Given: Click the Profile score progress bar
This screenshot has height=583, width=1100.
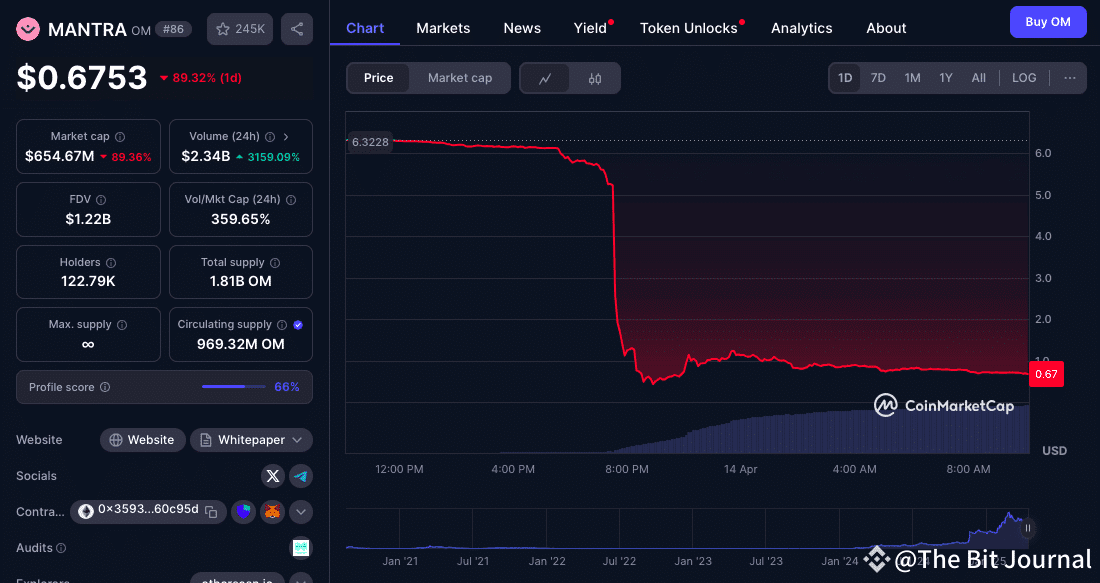Looking at the screenshot, I should [233, 386].
